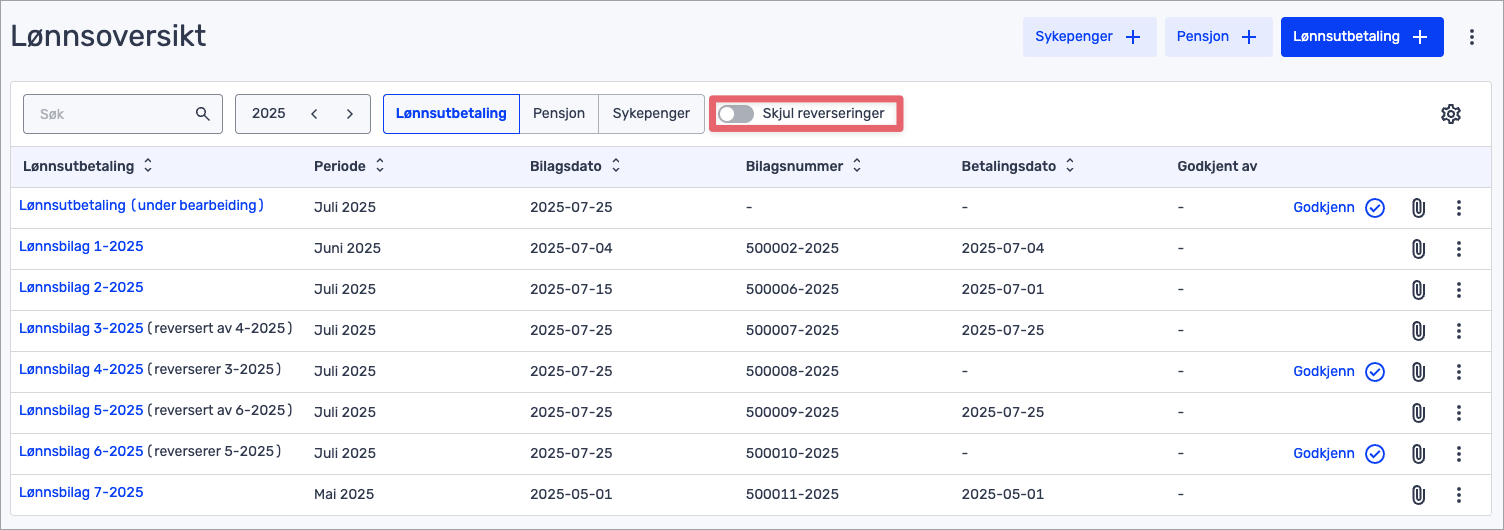Screen dimensions: 1504x530
Task: Switch to the Sykepenger tab
Action: (651, 114)
